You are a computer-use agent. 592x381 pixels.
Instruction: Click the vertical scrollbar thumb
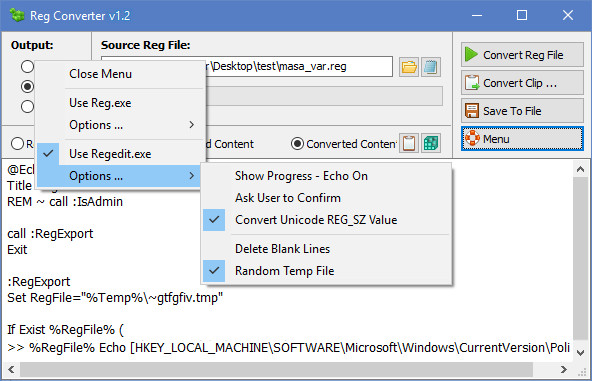point(580,259)
